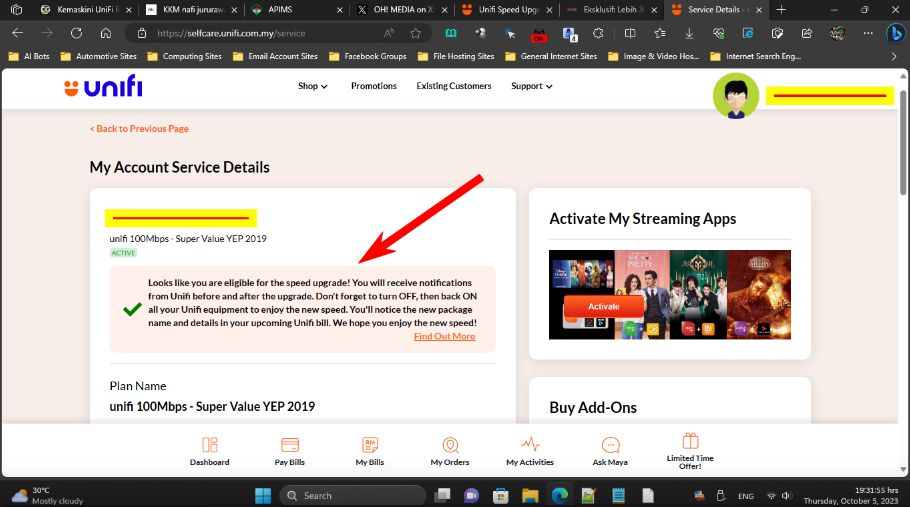This screenshot has width=910, height=507.
Task: Open the browser extensions puzzle icon
Action: click(598, 33)
